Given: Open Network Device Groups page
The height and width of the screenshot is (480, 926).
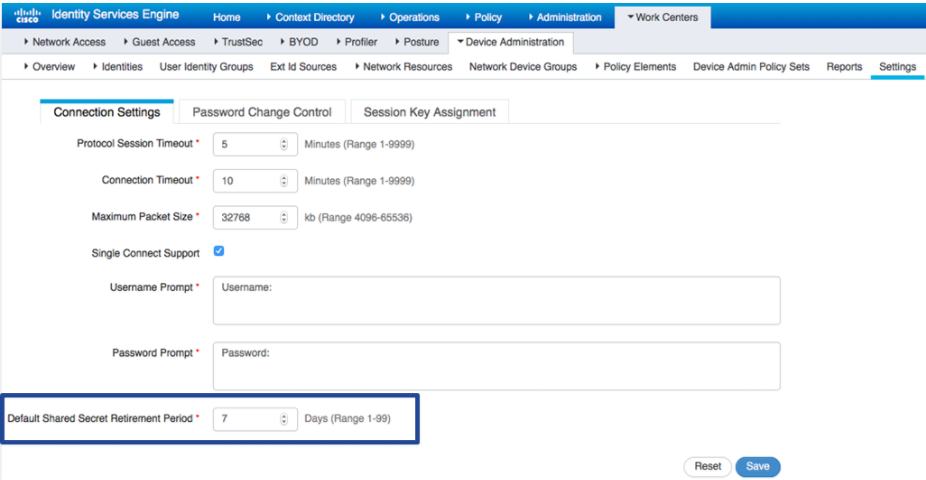Looking at the screenshot, I should pos(523,67).
